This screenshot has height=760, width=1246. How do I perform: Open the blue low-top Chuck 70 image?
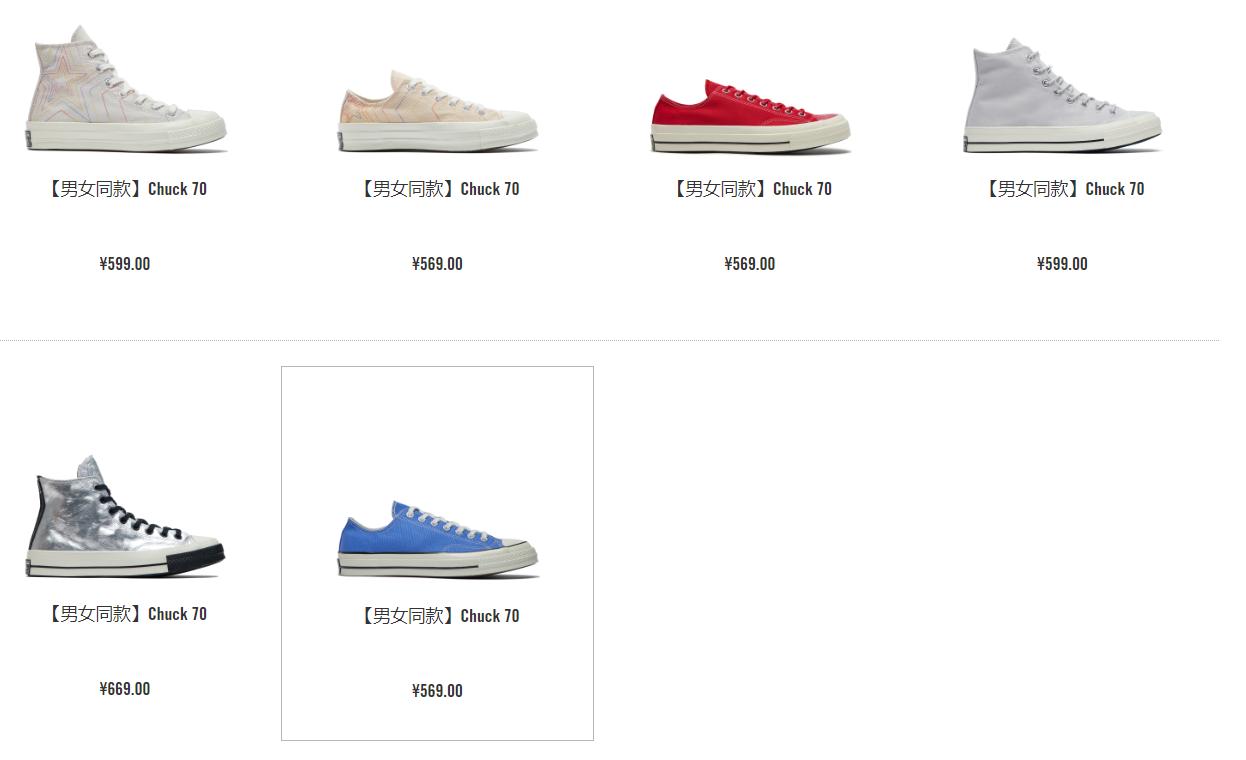[438, 539]
